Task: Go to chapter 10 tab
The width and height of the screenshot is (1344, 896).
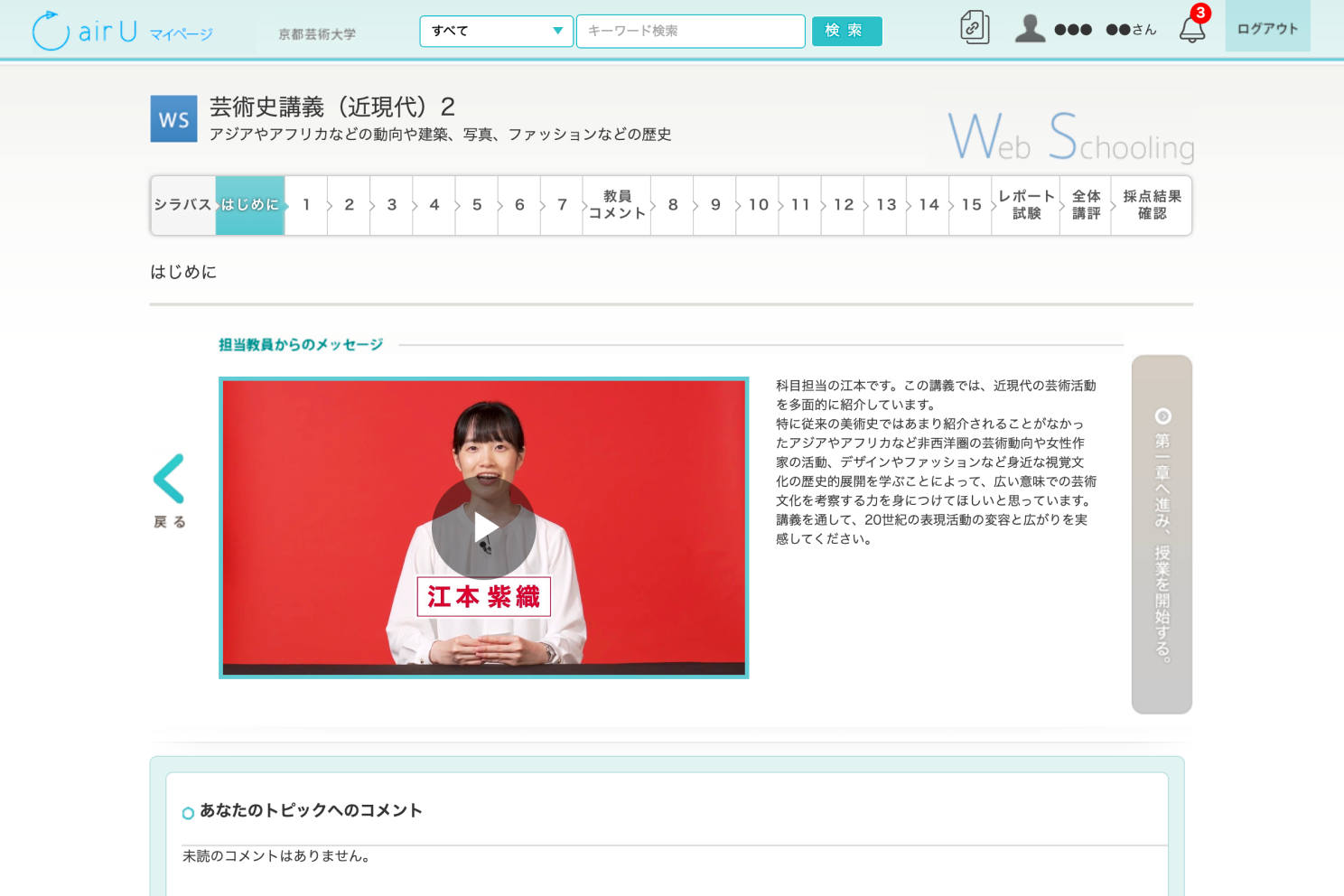Action: click(758, 205)
